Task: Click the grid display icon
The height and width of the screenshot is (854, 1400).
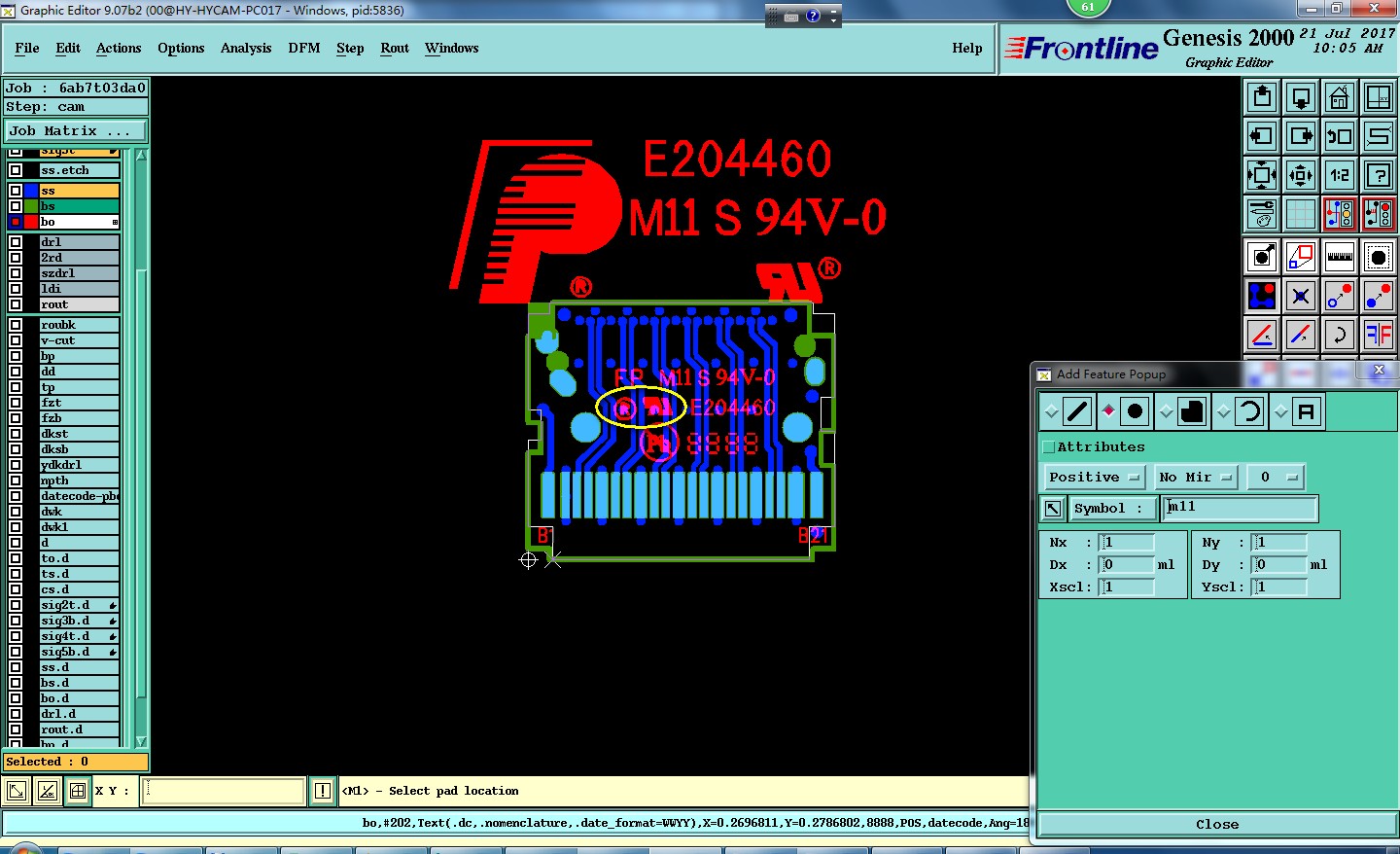Action: point(1301,214)
